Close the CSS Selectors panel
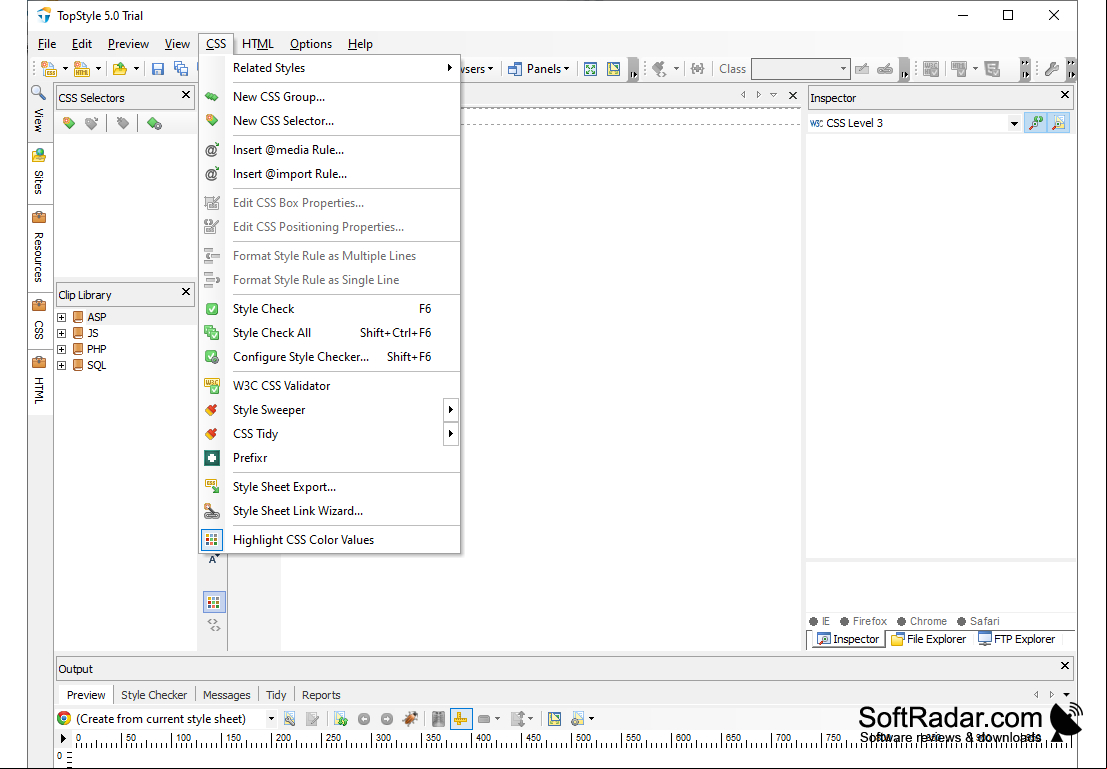The height and width of the screenshot is (769, 1107). (x=186, y=95)
